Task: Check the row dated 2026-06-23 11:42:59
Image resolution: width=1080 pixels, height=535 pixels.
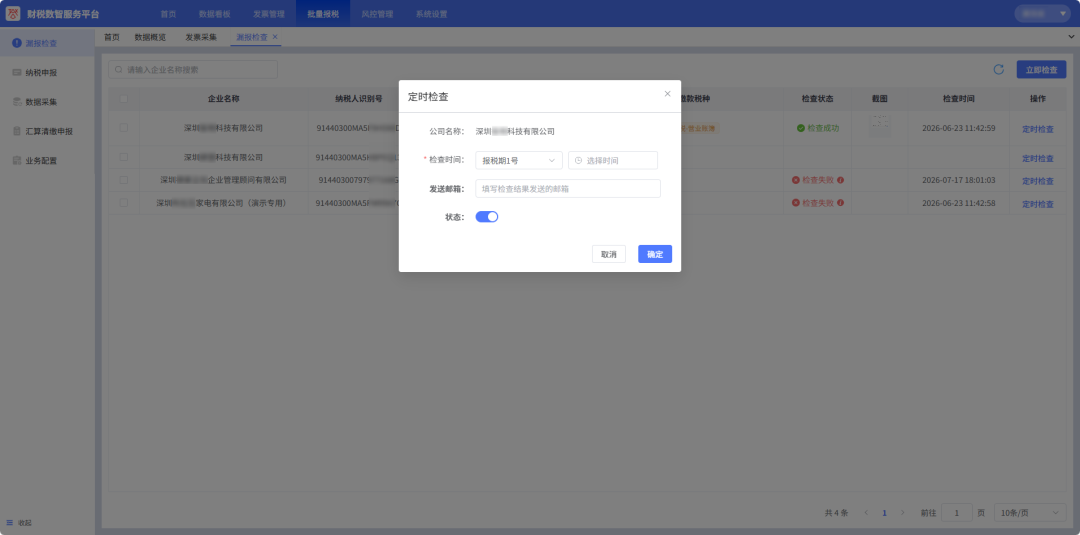Action: (123, 127)
